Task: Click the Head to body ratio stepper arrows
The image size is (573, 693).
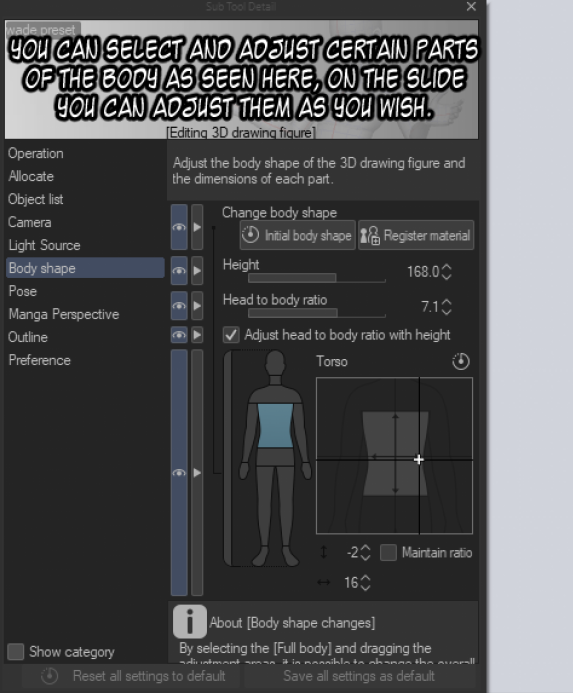Action: click(x=447, y=307)
